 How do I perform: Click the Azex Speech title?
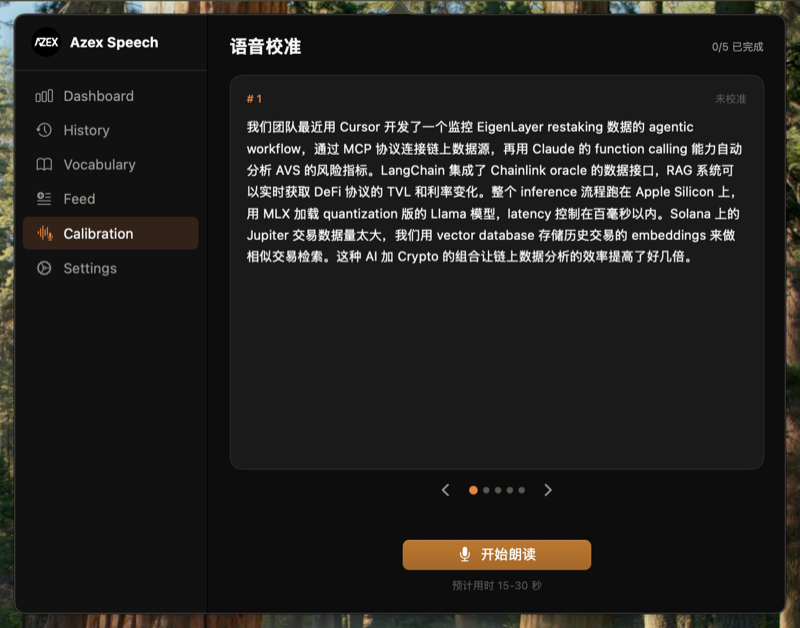[114, 42]
